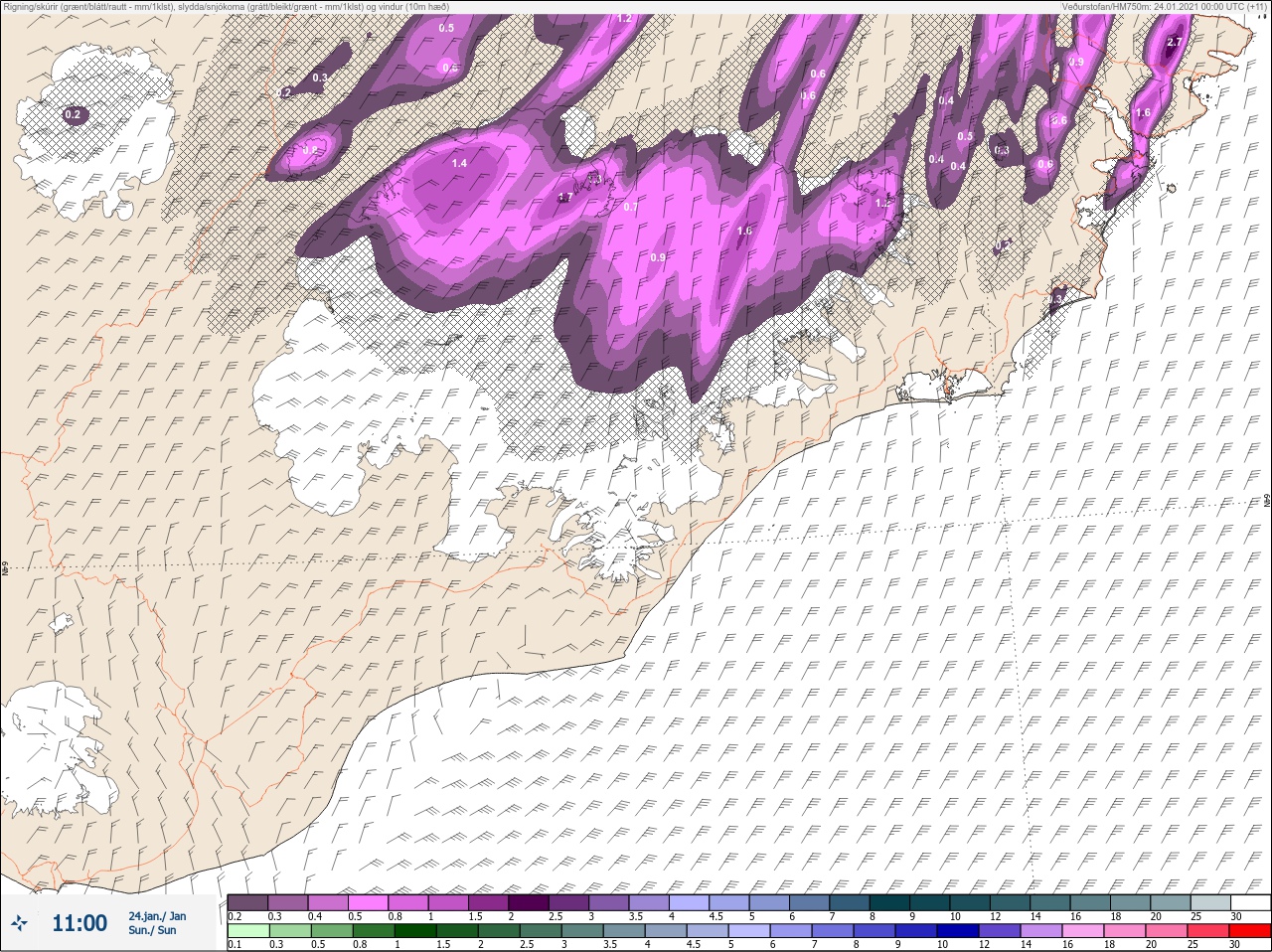Screen dimensions: 1272x952
Task: Click the '24.jan./ Jan' date text
Action: tap(157, 915)
